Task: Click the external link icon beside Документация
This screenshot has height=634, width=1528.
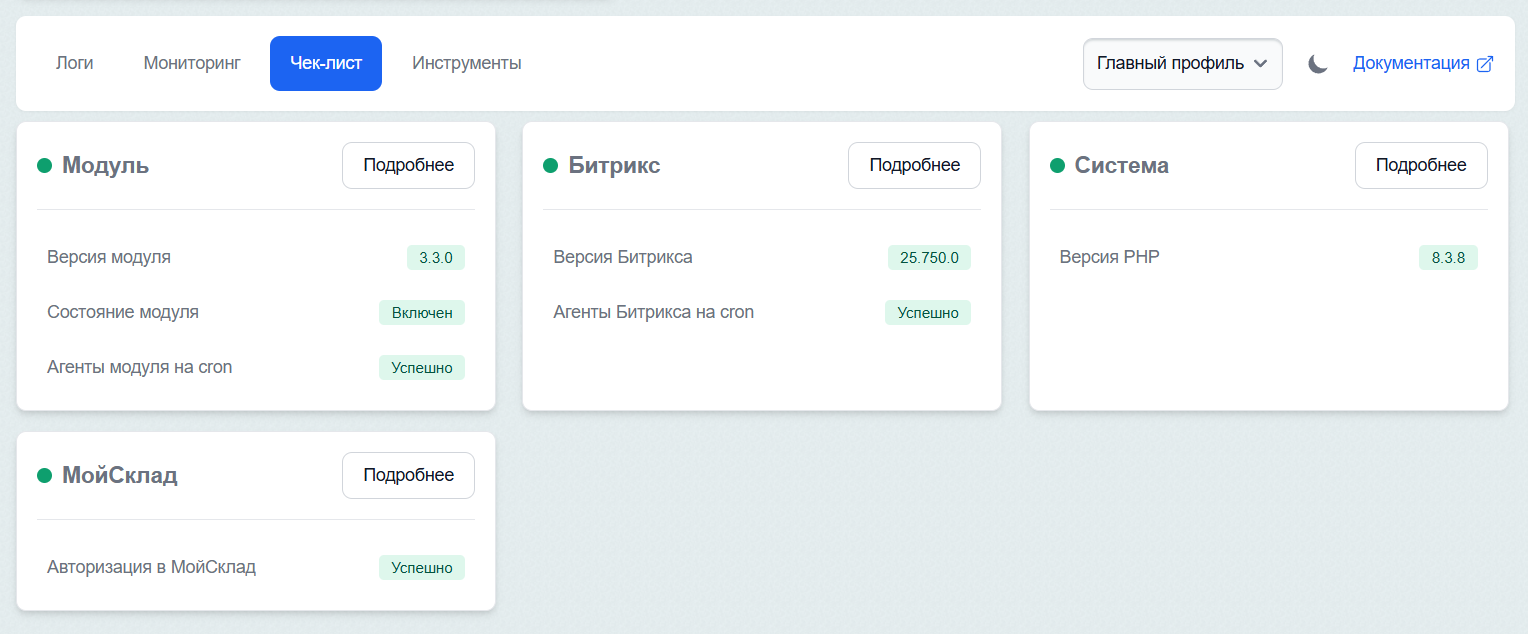Action: click(x=1485, y=64)
